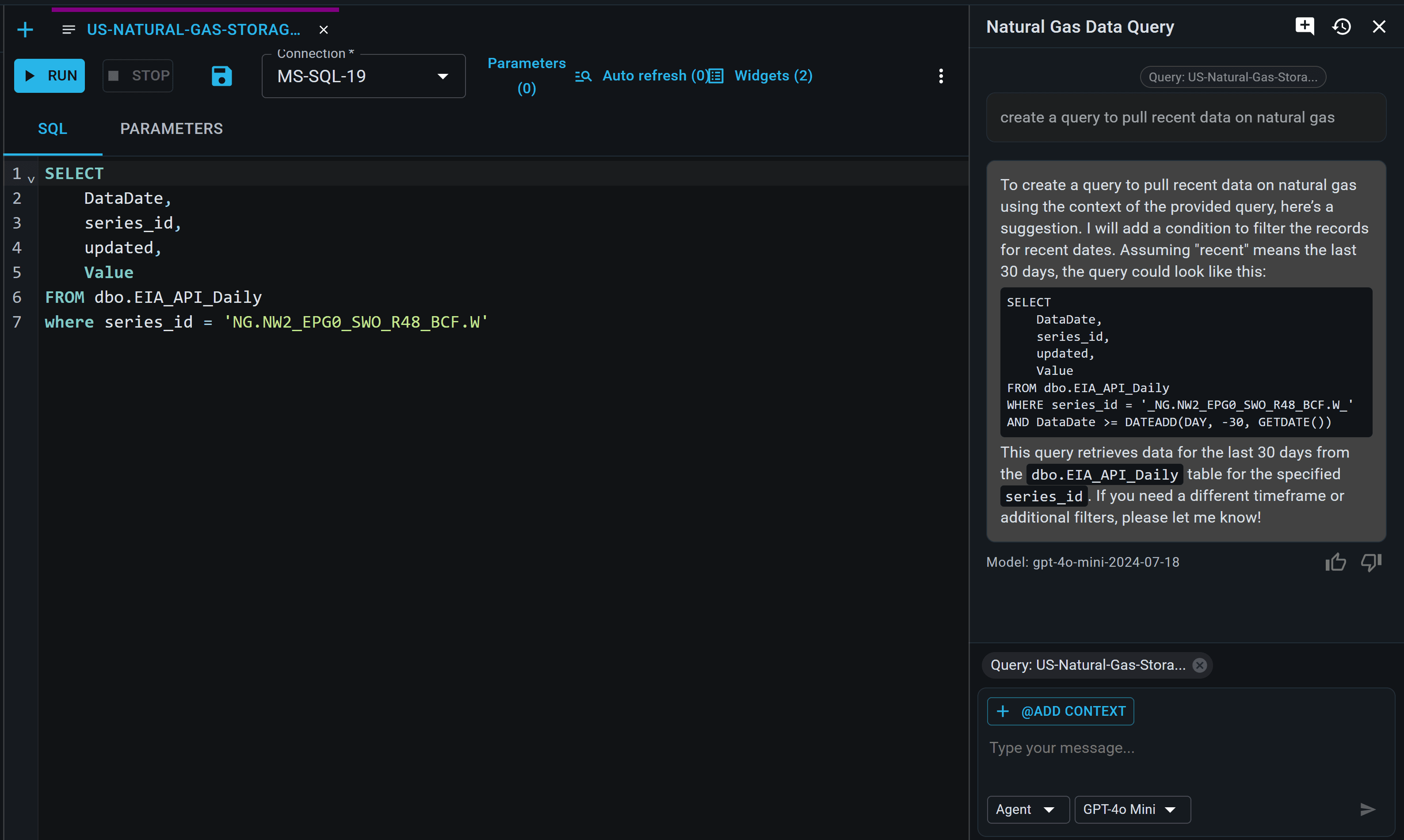This screenshot has height=840, width=1404.
Task: Select the SQL tab
Action: [x=52, y=129]
